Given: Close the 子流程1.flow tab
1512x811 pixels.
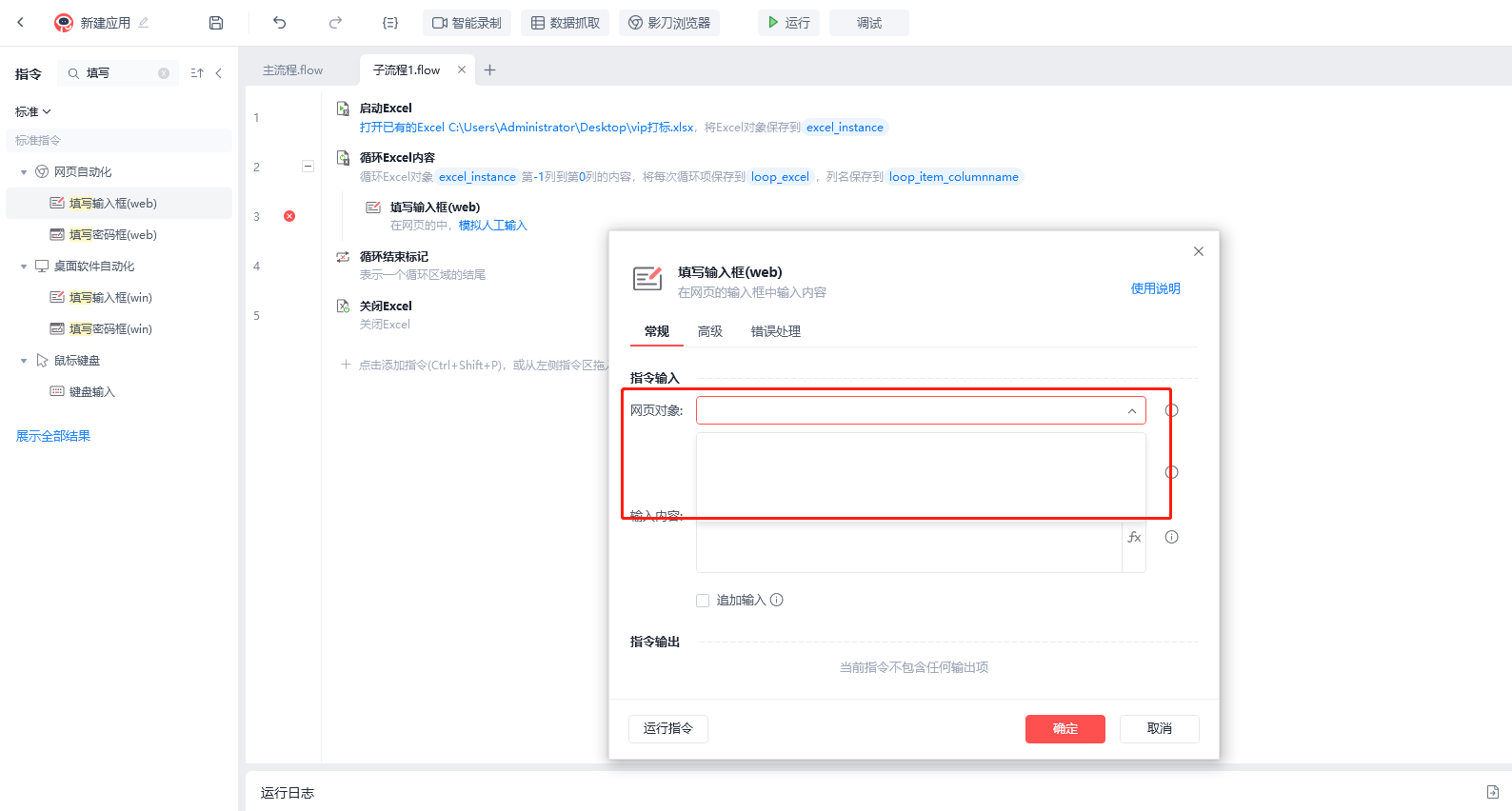Looking at the screenshot, I should click(462, 69).
